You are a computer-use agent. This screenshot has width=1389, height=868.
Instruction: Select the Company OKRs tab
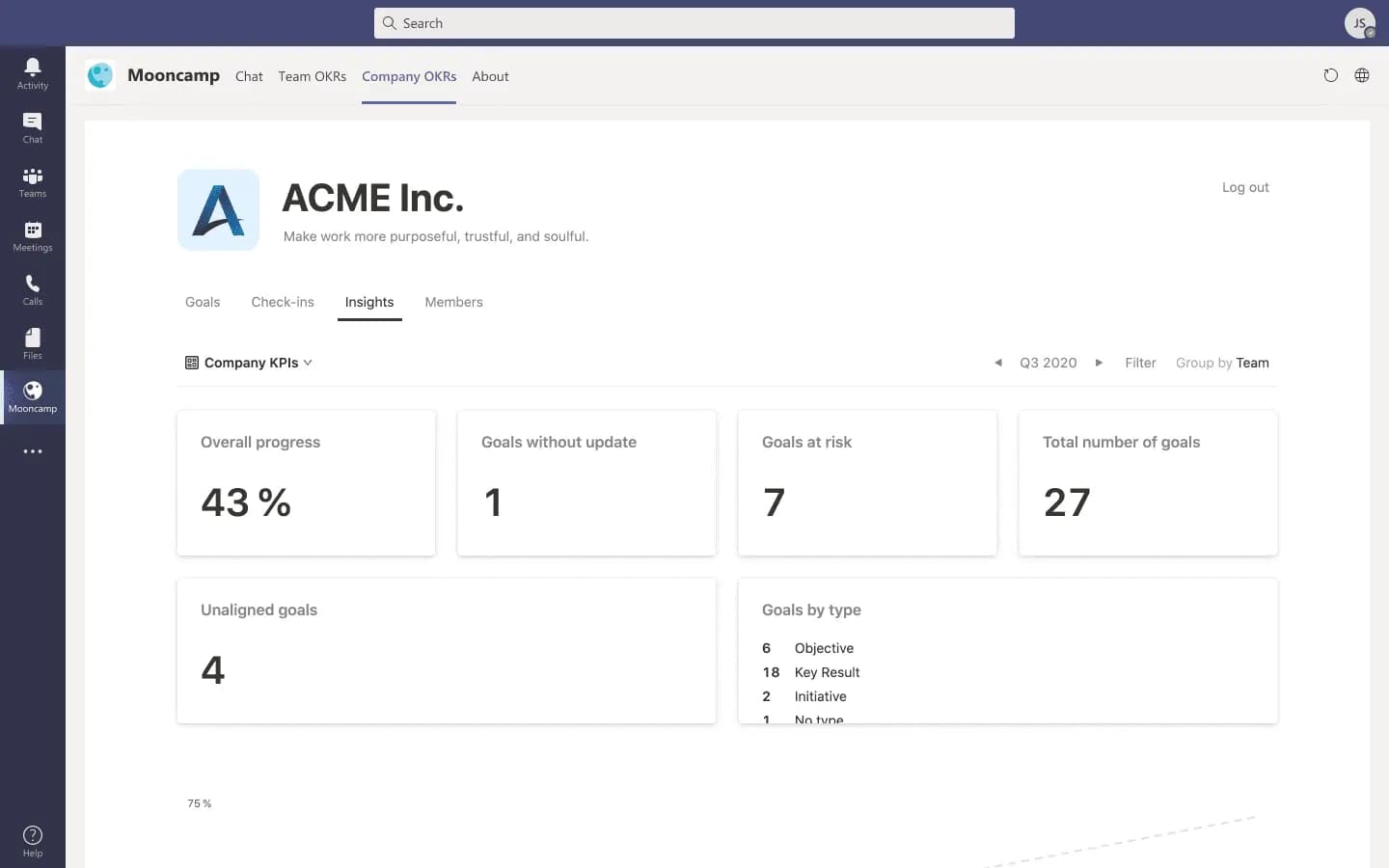tap(409, 76)
